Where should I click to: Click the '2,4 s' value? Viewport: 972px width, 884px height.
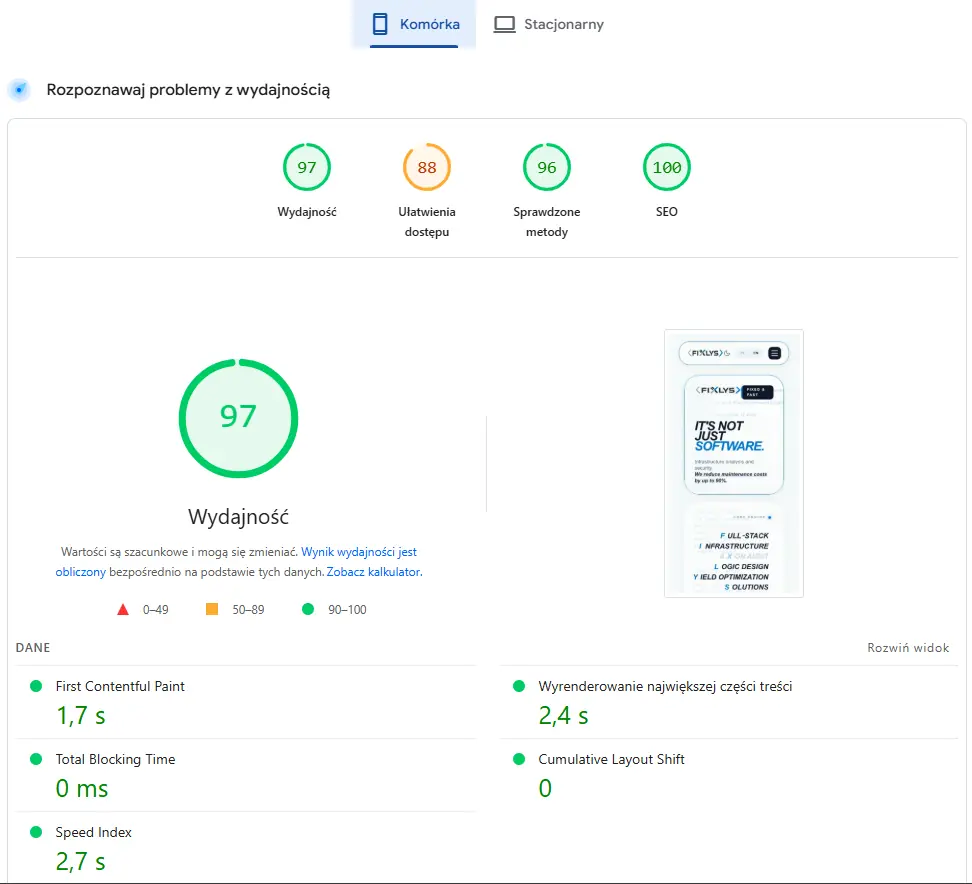tap(563, 716)
